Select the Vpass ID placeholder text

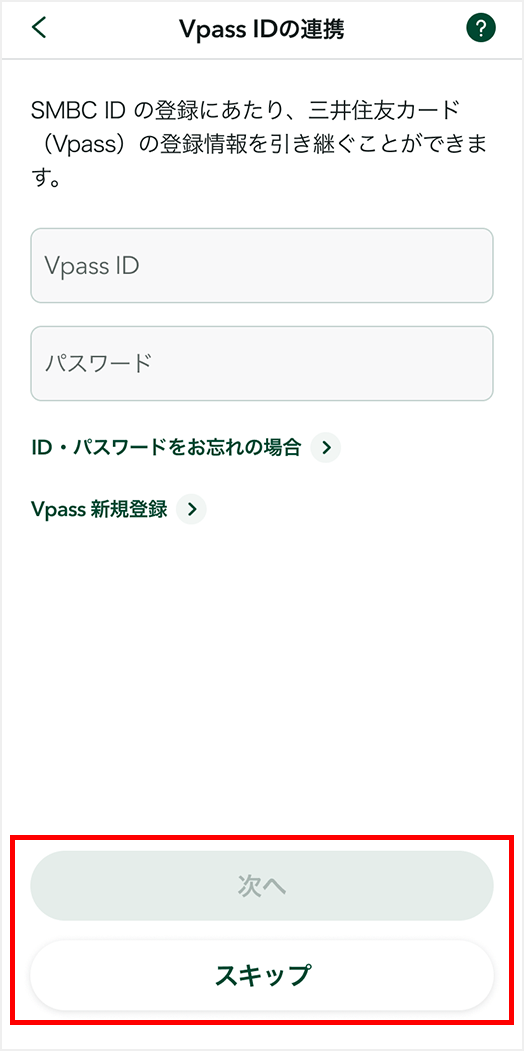click(x=92, y=266)
